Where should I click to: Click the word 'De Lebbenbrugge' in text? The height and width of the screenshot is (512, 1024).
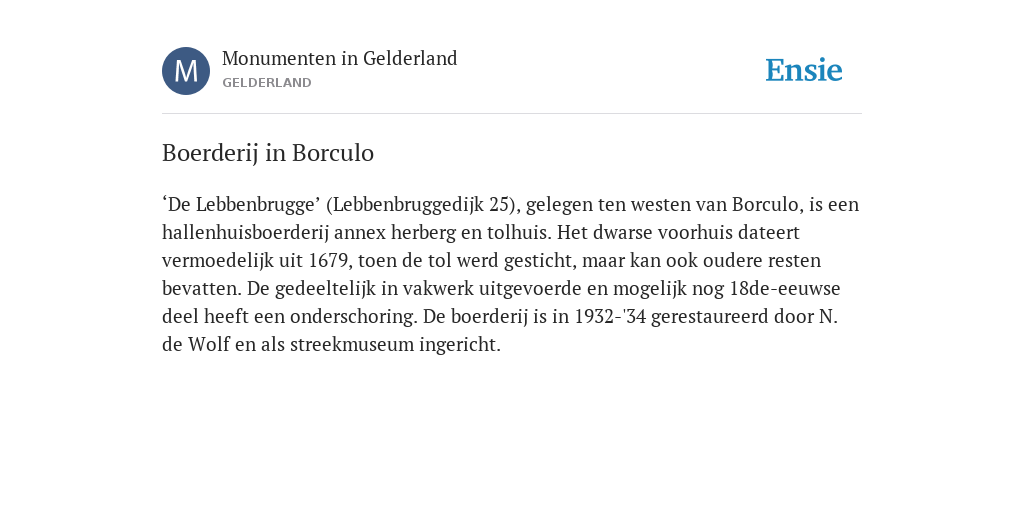[241, 205]
